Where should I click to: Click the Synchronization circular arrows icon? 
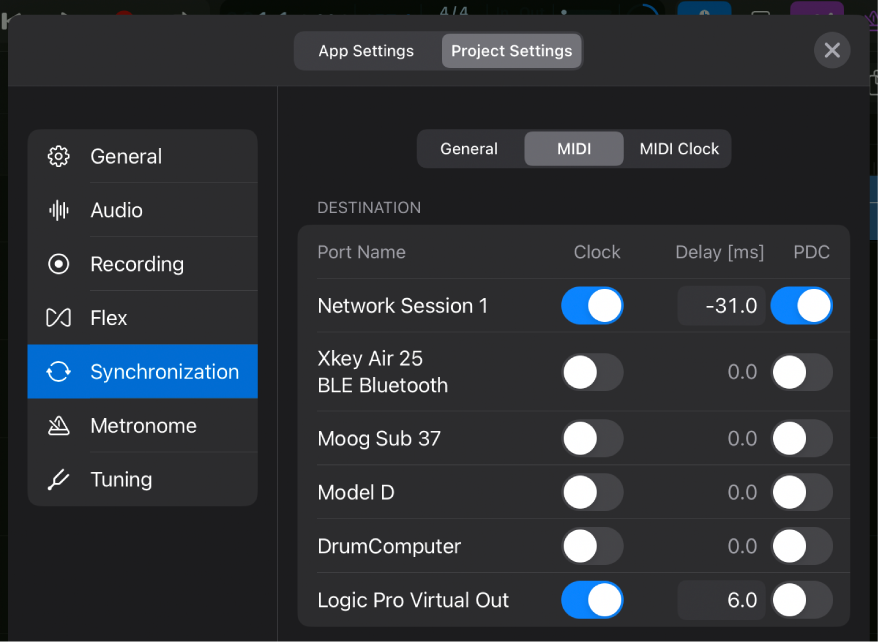(58, 371)
